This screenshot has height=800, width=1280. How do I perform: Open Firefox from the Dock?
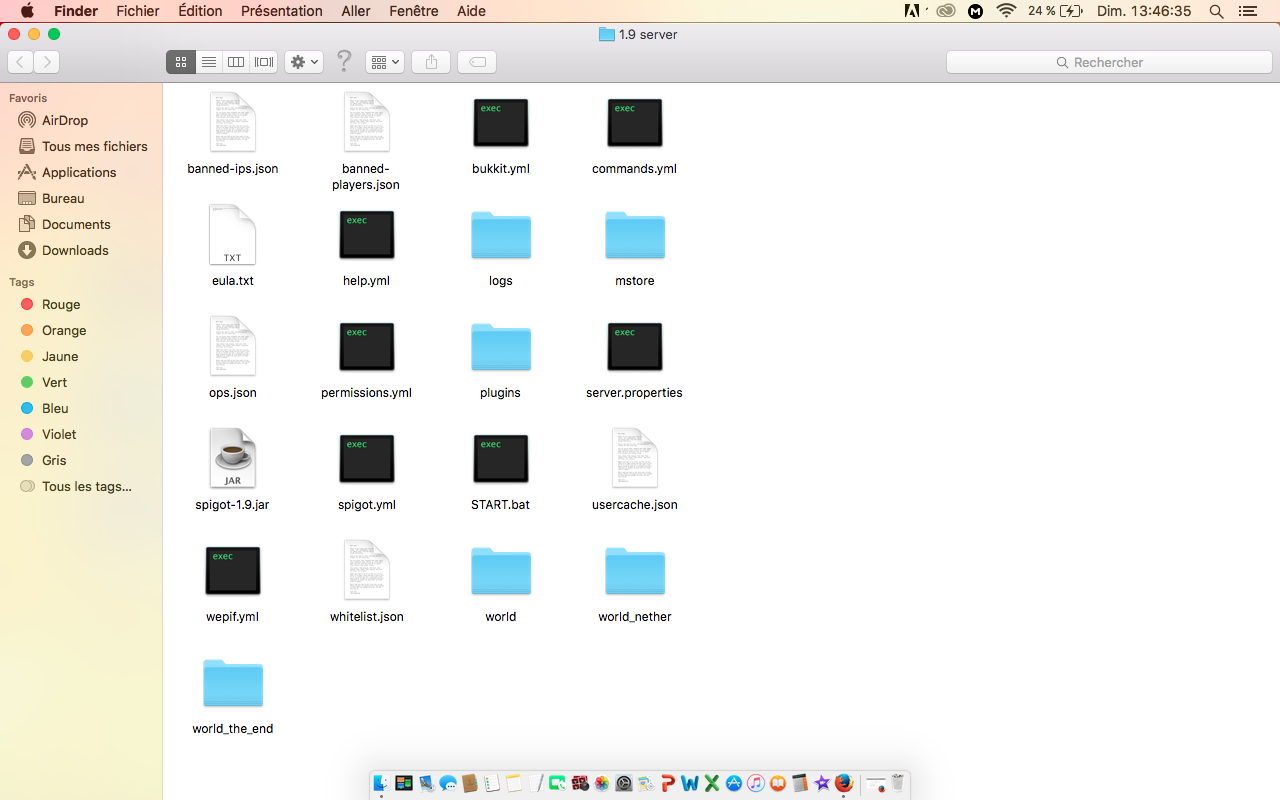pyautogui.click(x=843, y=783)
